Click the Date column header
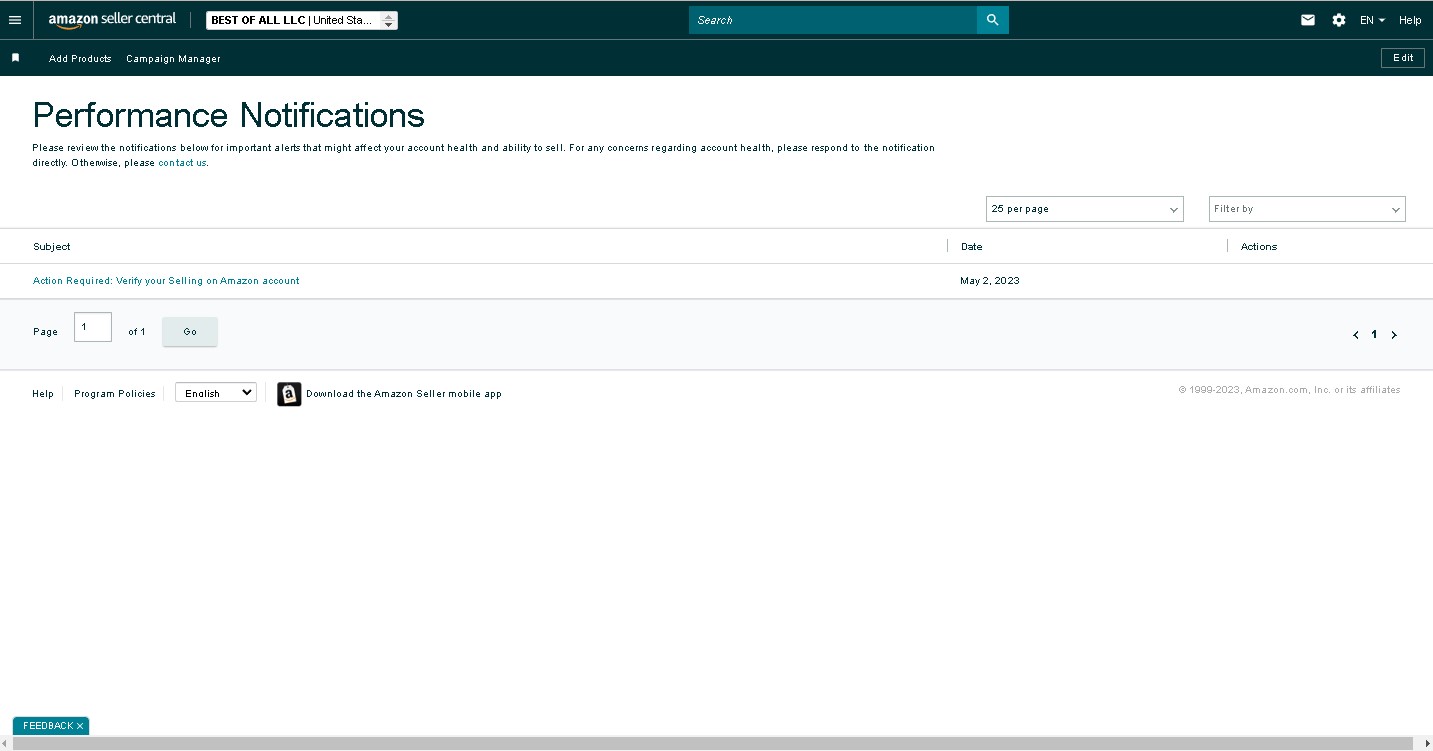The width and height of the screenshot is (1433, 751). (x=971, y=246)
